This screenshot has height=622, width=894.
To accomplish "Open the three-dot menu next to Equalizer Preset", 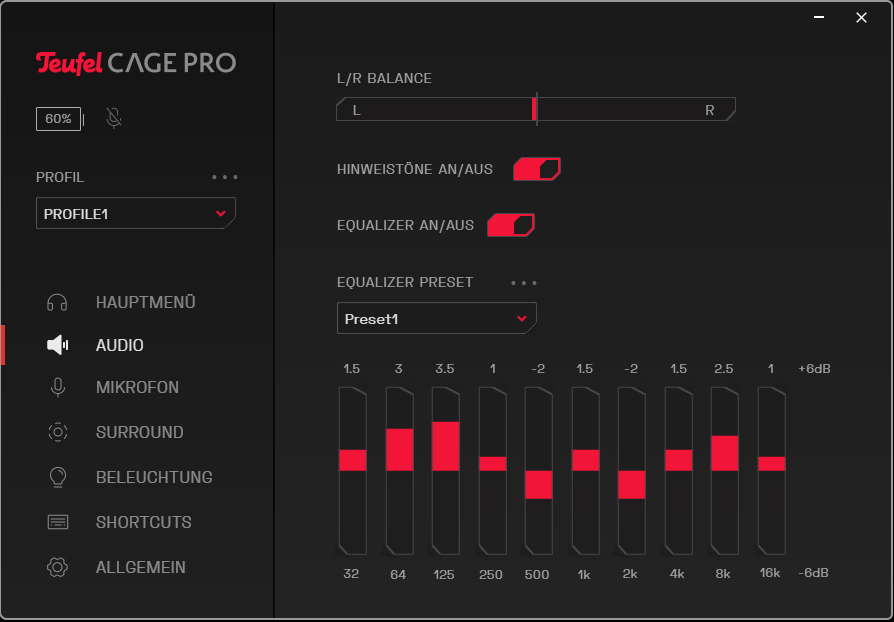I will (x=523, y=283).
